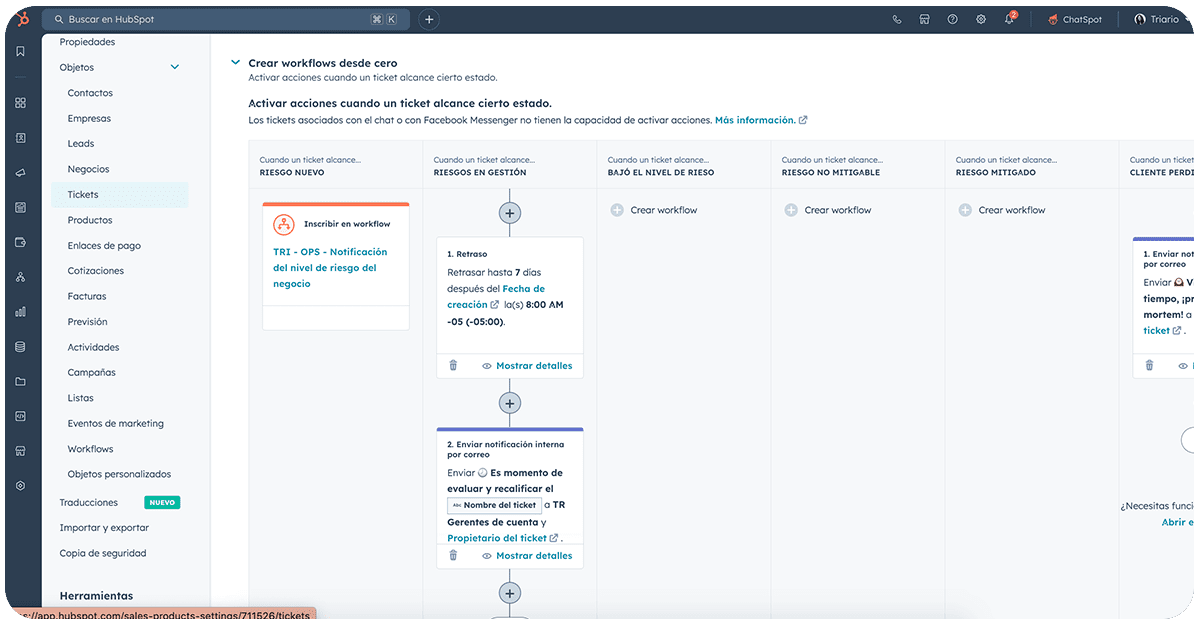
Task: Open Importar y exportar settings
Action: 104,528
